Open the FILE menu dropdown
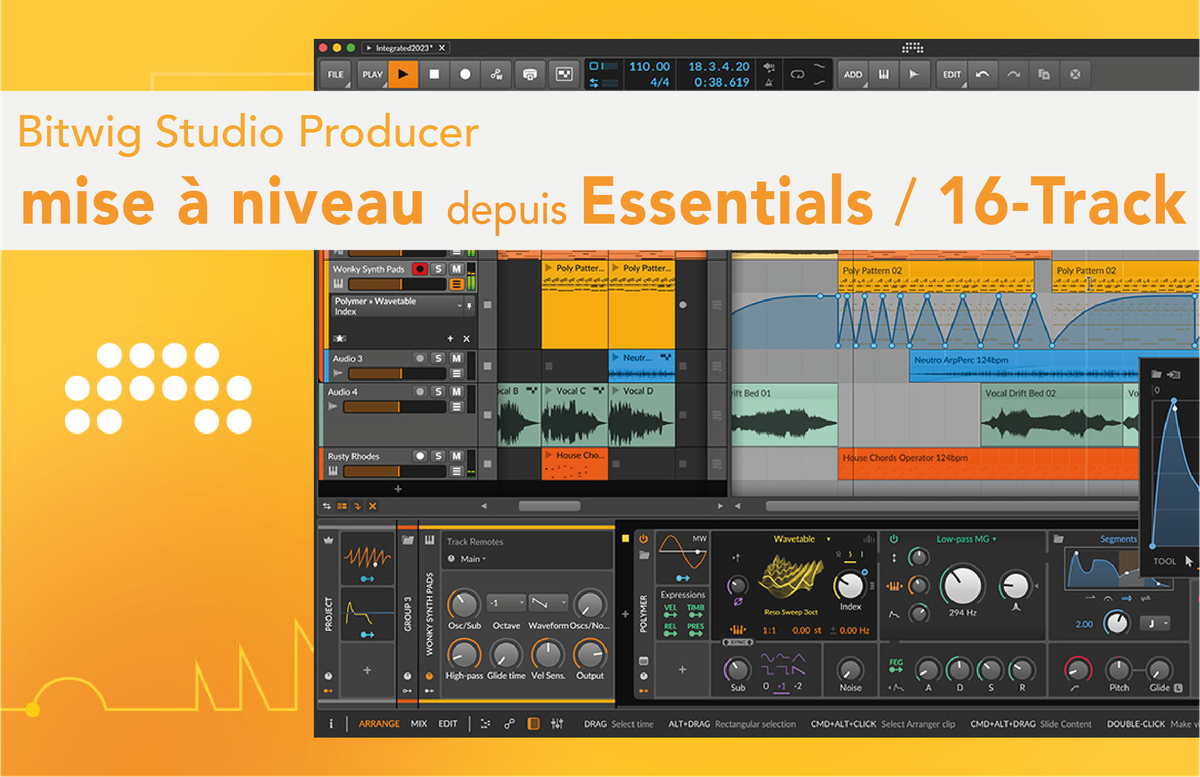1200x777 pixels. (x=336, y=74)
